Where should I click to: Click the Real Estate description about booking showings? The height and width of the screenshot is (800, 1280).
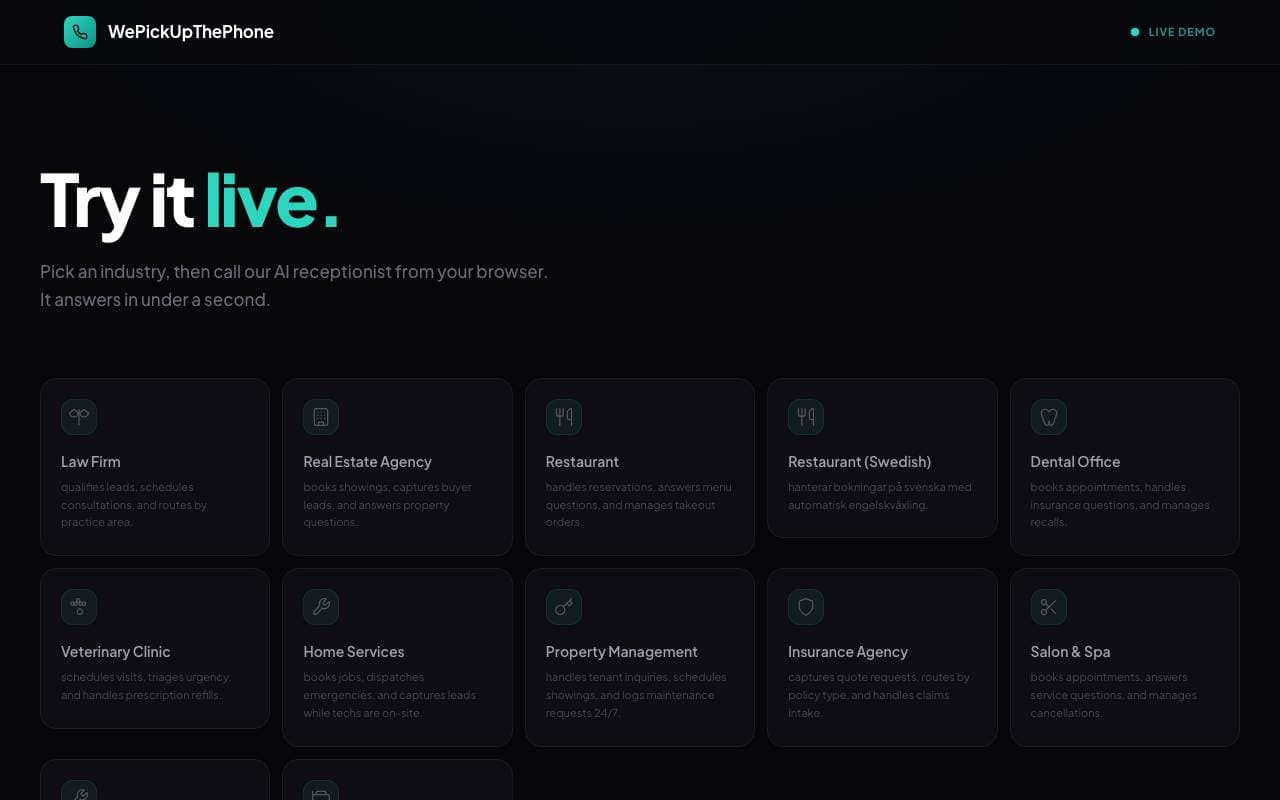click(x=387, y=505)
